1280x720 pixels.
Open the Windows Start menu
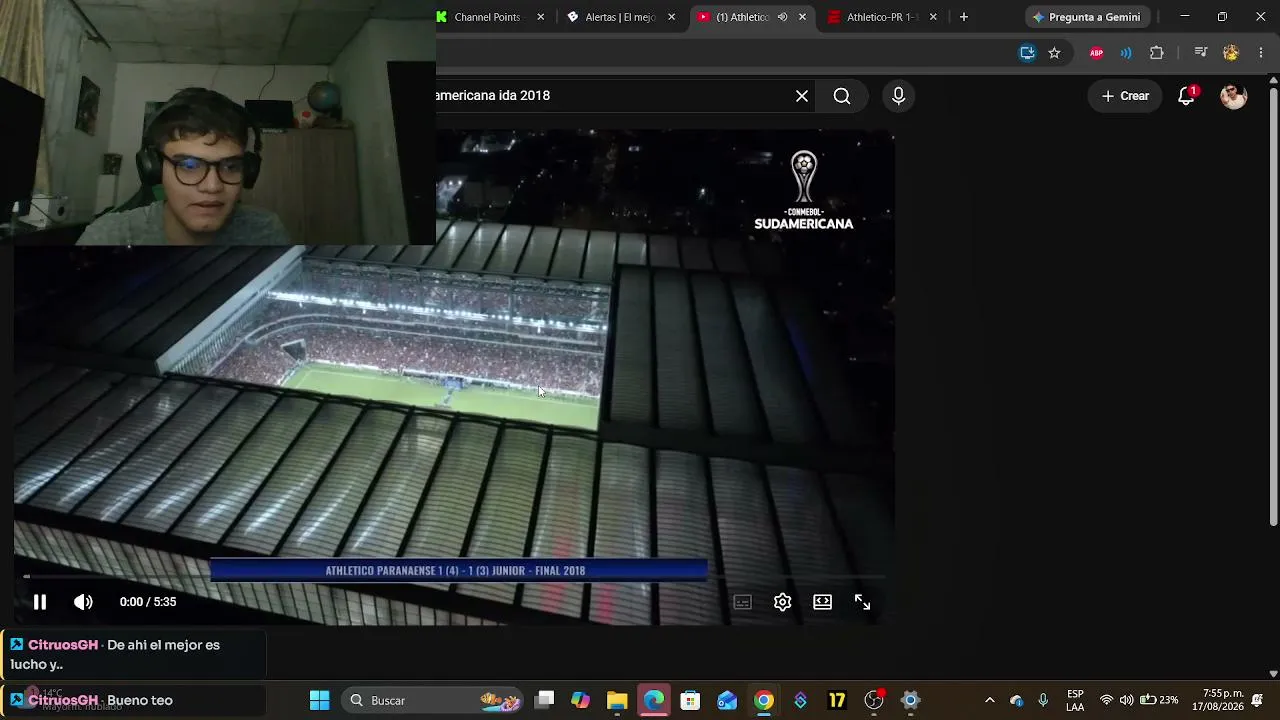pos(319,700)
